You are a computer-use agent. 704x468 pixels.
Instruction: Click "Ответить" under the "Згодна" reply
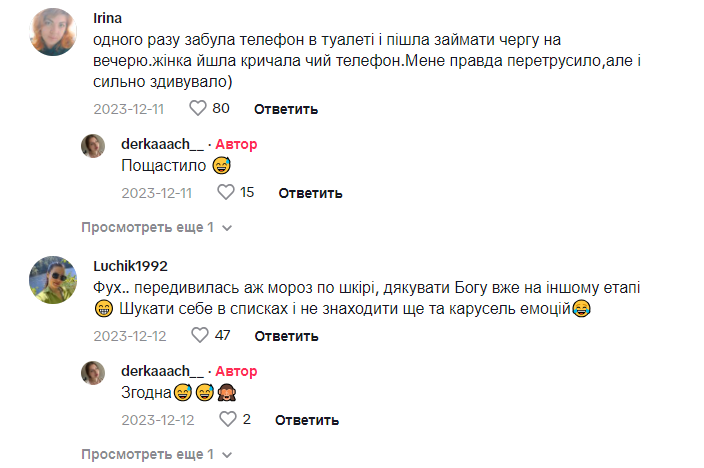[x=307, y=419]
